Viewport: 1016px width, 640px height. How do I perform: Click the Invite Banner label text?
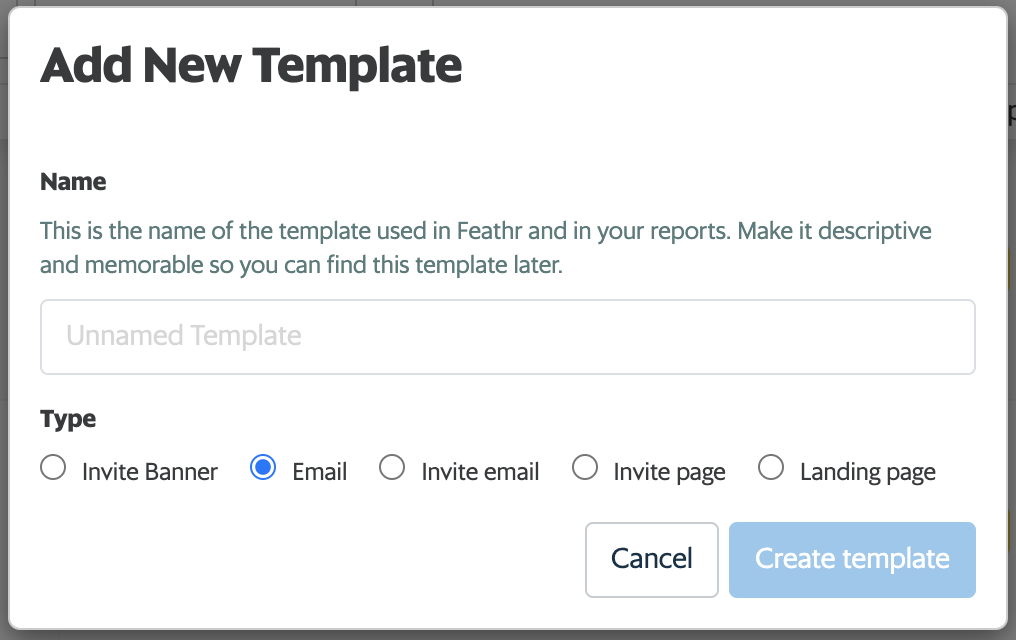pos(150,472)
